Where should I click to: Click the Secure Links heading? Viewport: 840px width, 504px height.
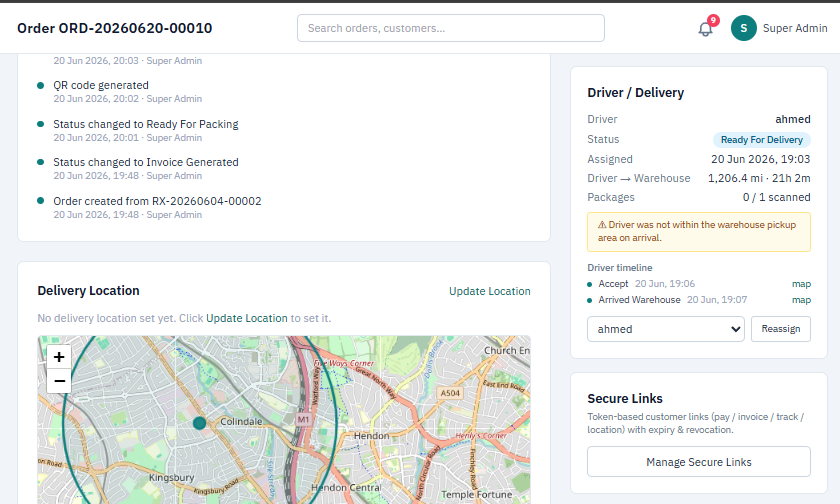tap(625, 398)
